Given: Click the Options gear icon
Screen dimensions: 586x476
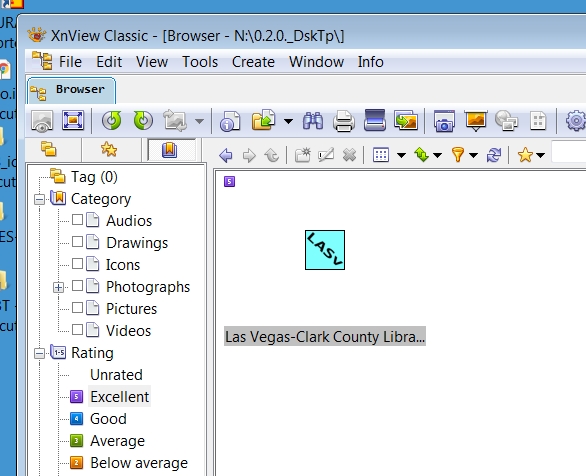Looking at the screenshot, I should click(576, 121).
